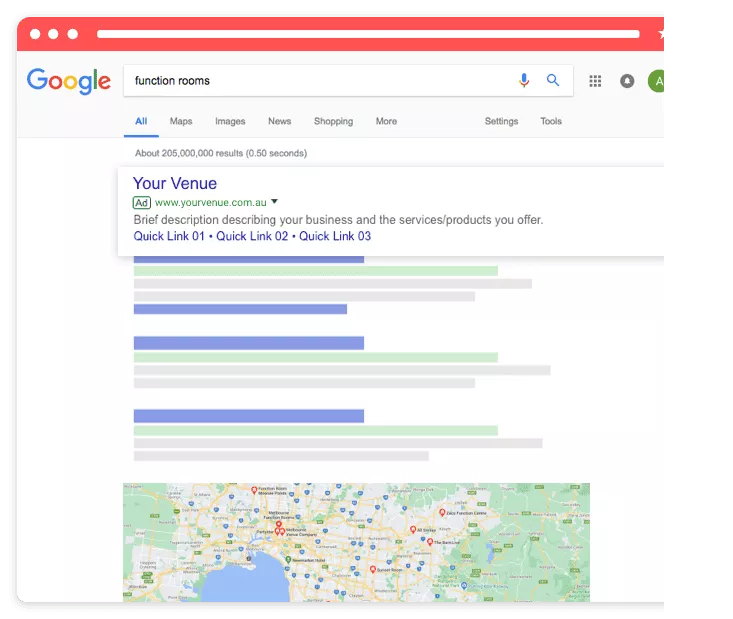
Task: Click the browser address bar
Action: [368, 34]
